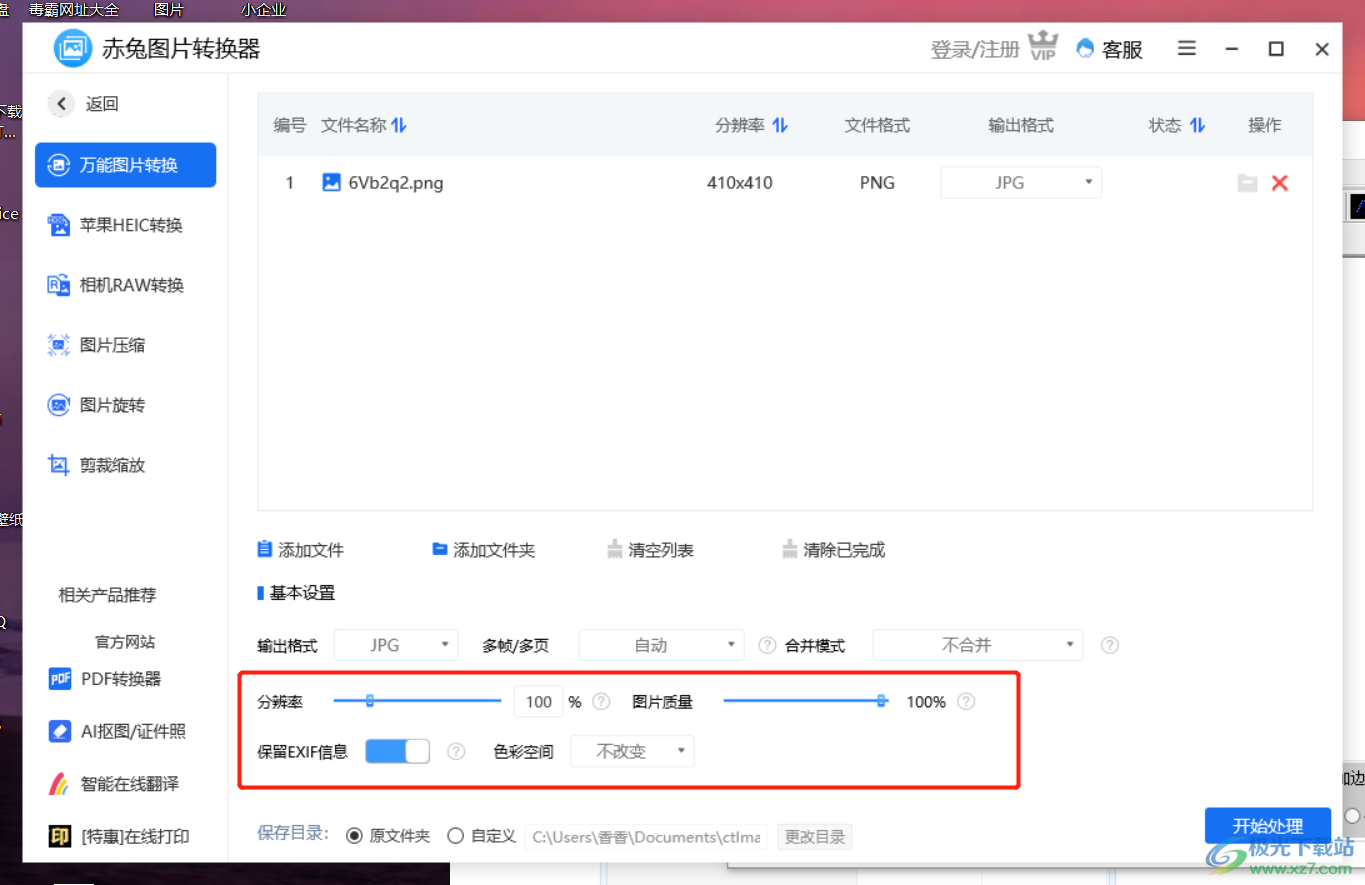1365x885 pixels.
Task: Delete 6Vb2q2.png with the red X icon
Action: (x=1279, y=183)
